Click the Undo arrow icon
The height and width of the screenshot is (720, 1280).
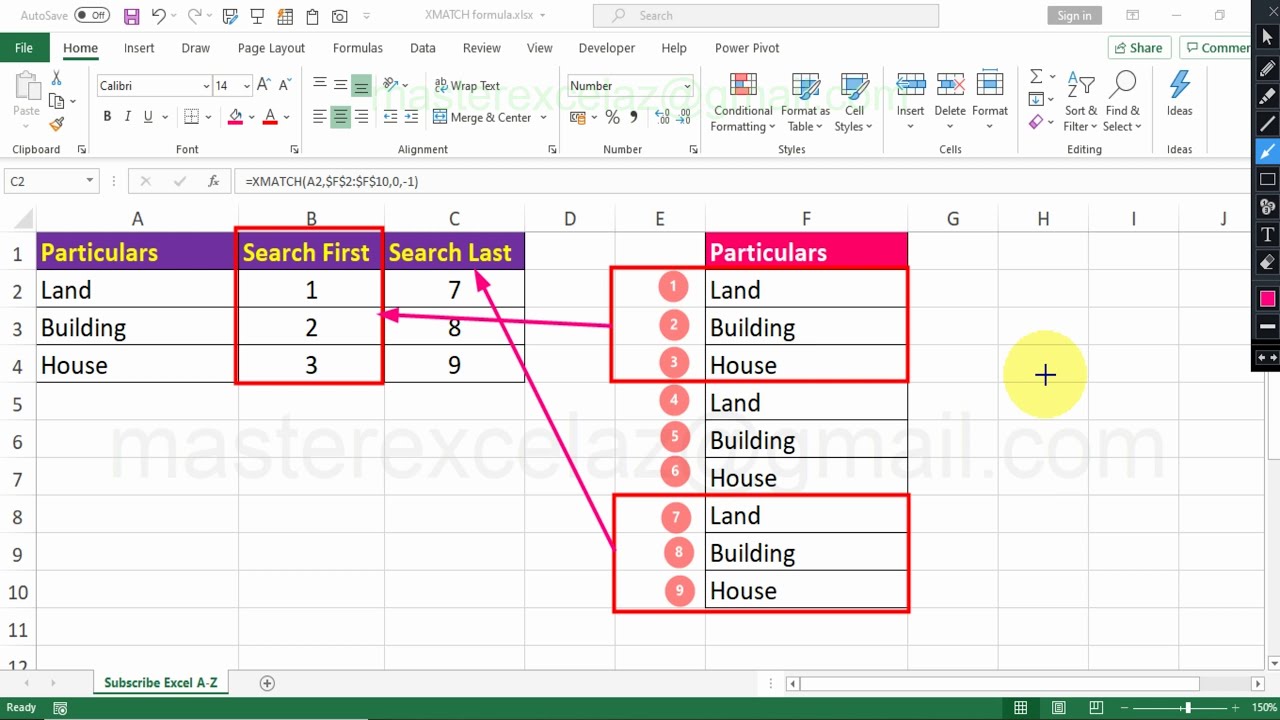click(x=159, y=16)
